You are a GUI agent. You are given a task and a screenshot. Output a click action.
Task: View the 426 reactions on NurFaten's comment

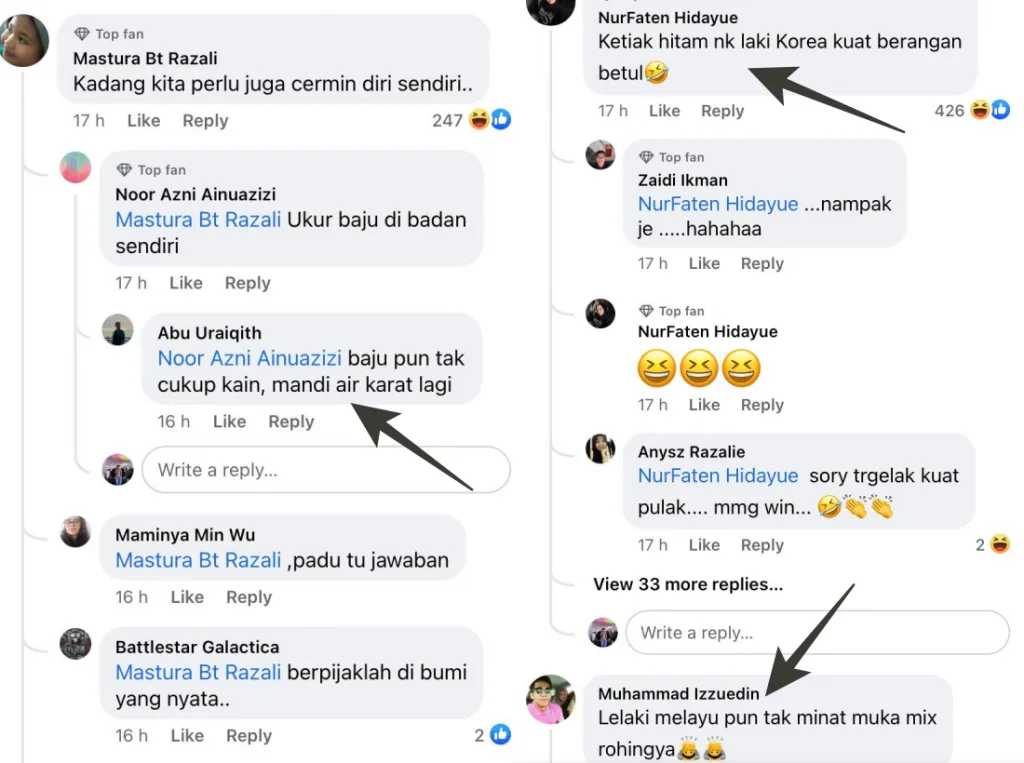tap(960, 111)
